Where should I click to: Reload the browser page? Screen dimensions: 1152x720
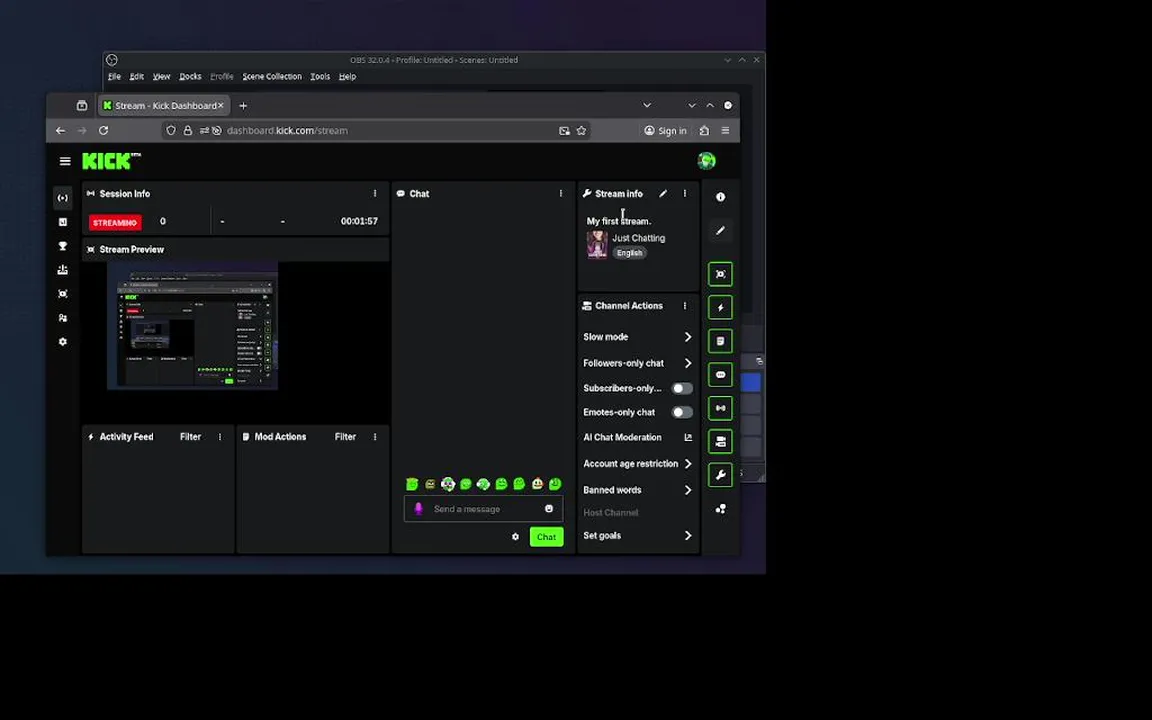[104, 131]
